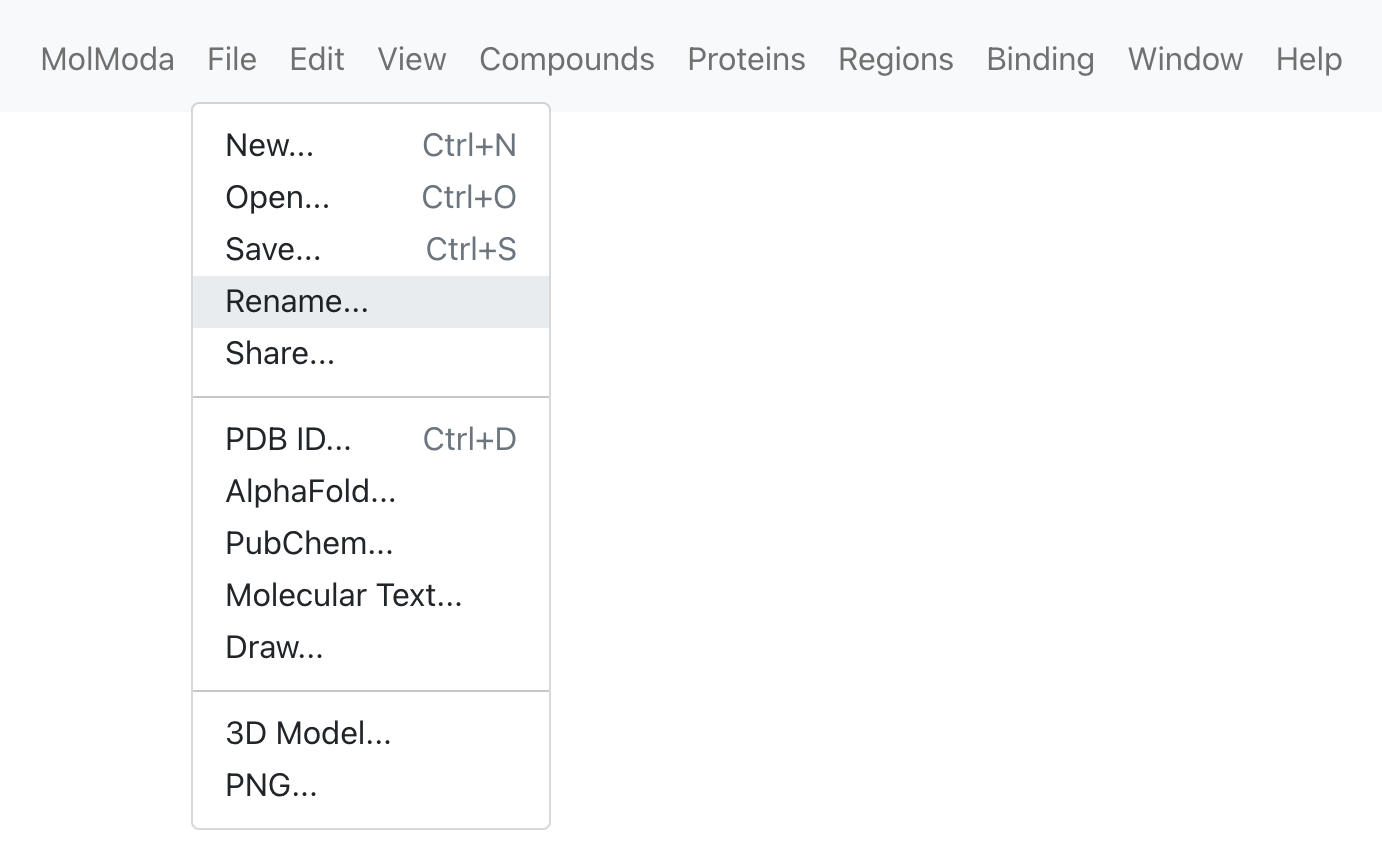Expand the Proteins menu

[746, 59]
